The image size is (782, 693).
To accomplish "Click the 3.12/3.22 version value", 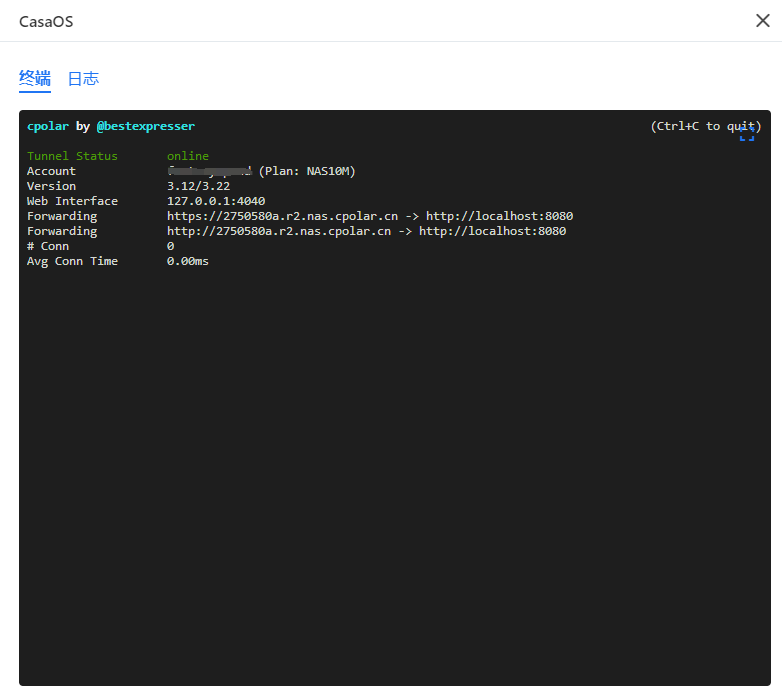I will [x=198, y=186].
